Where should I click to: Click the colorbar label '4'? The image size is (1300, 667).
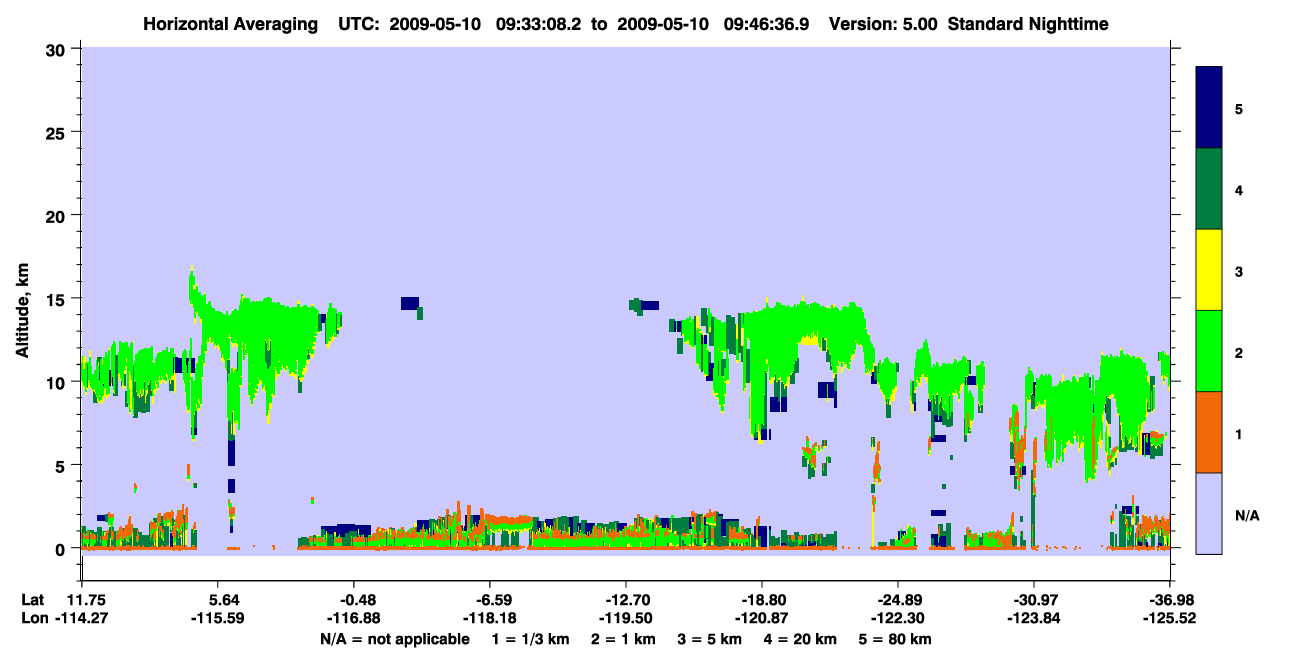pos(1239,189)
